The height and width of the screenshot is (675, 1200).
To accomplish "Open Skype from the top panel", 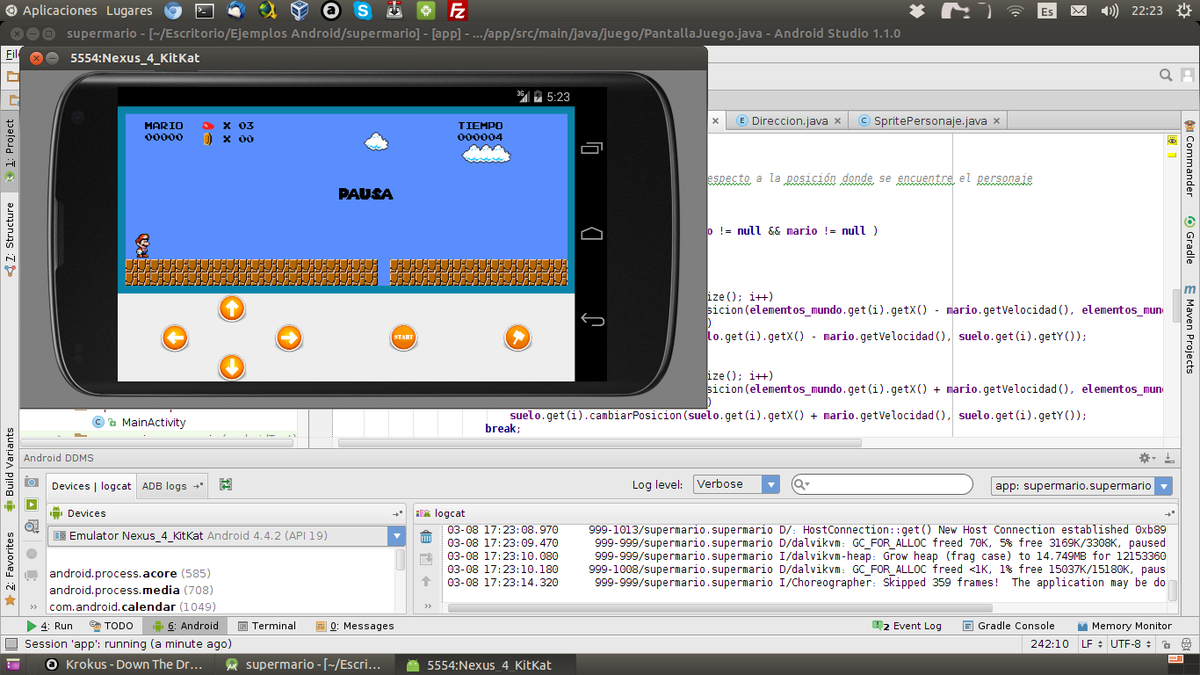I will (x=362, y=11).
